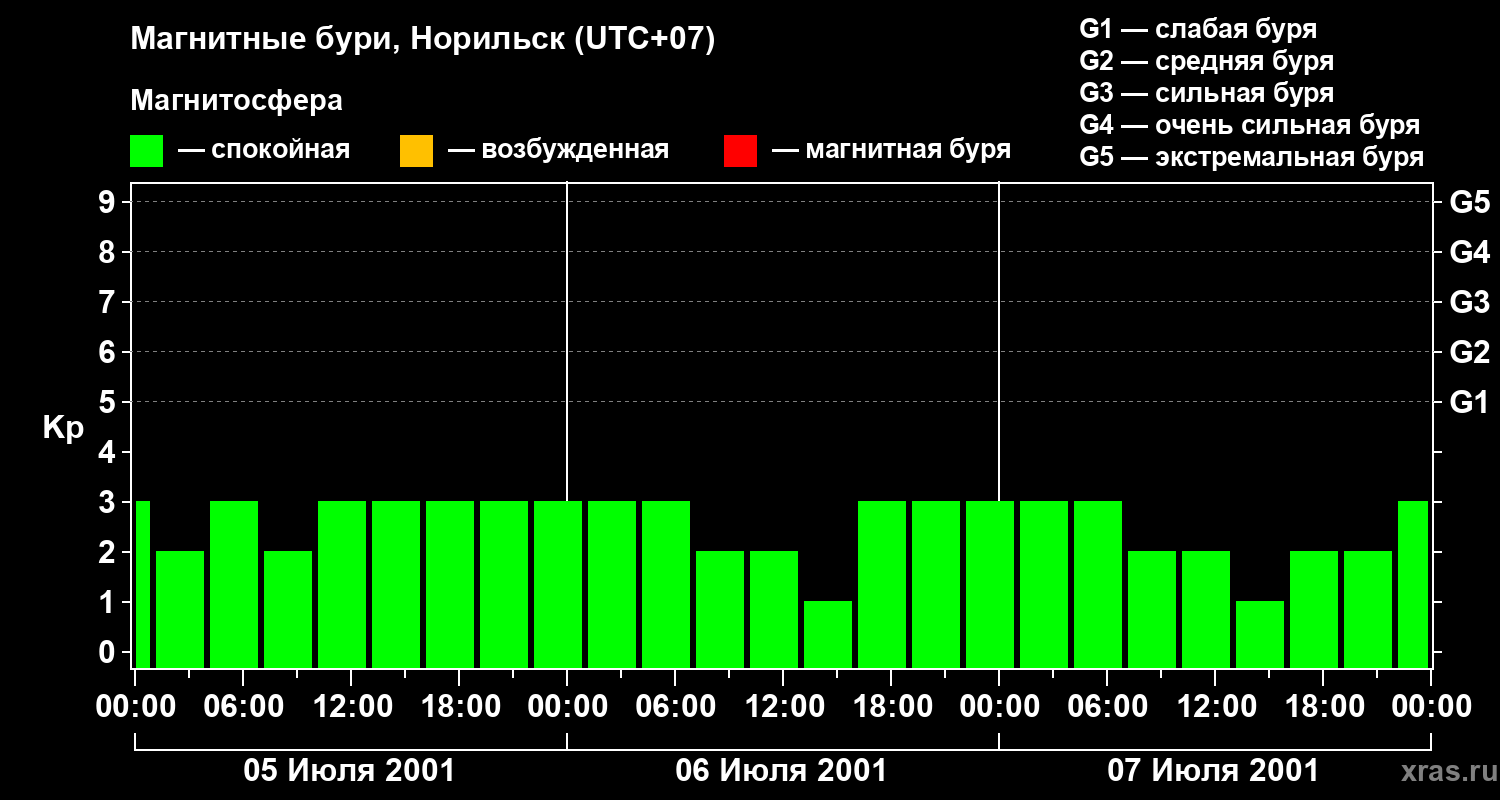Click the 'Kp' axis label
This screenshot has width=1500, height=800.
63,428
